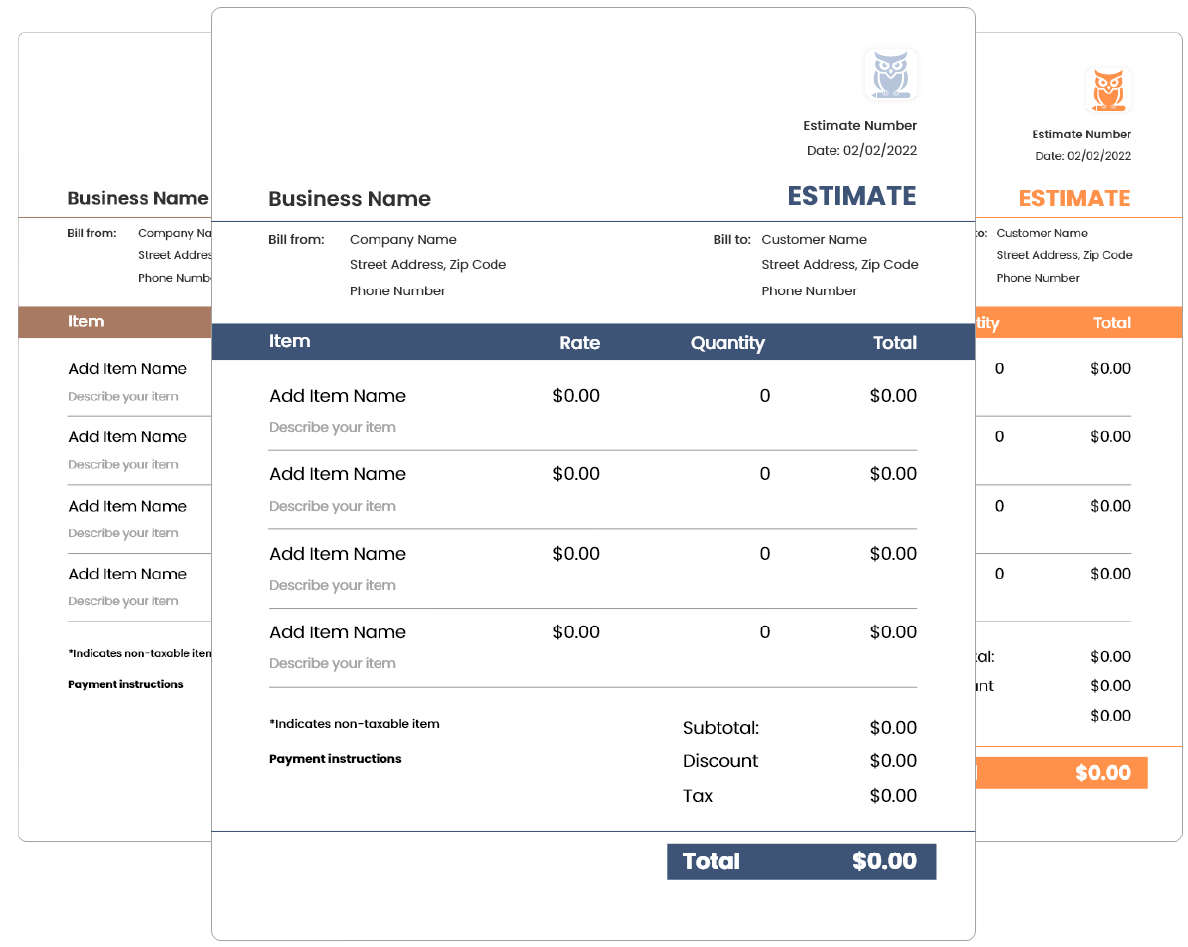This screenshot has width=1188, height=947.
Task: Click the Customer Name field in center template
Action: click(x=814, y=240)
